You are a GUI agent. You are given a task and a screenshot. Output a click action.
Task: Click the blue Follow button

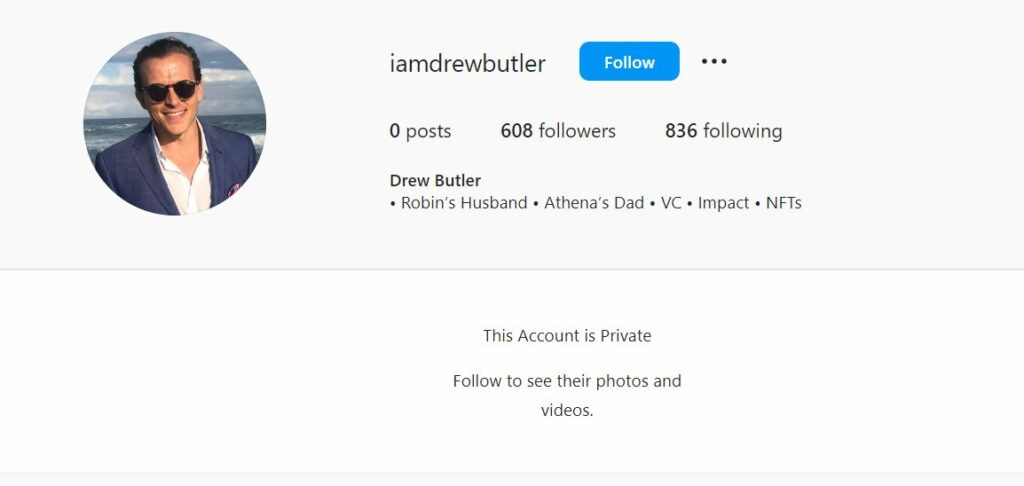pyautogui.click(x=629, y=61)
